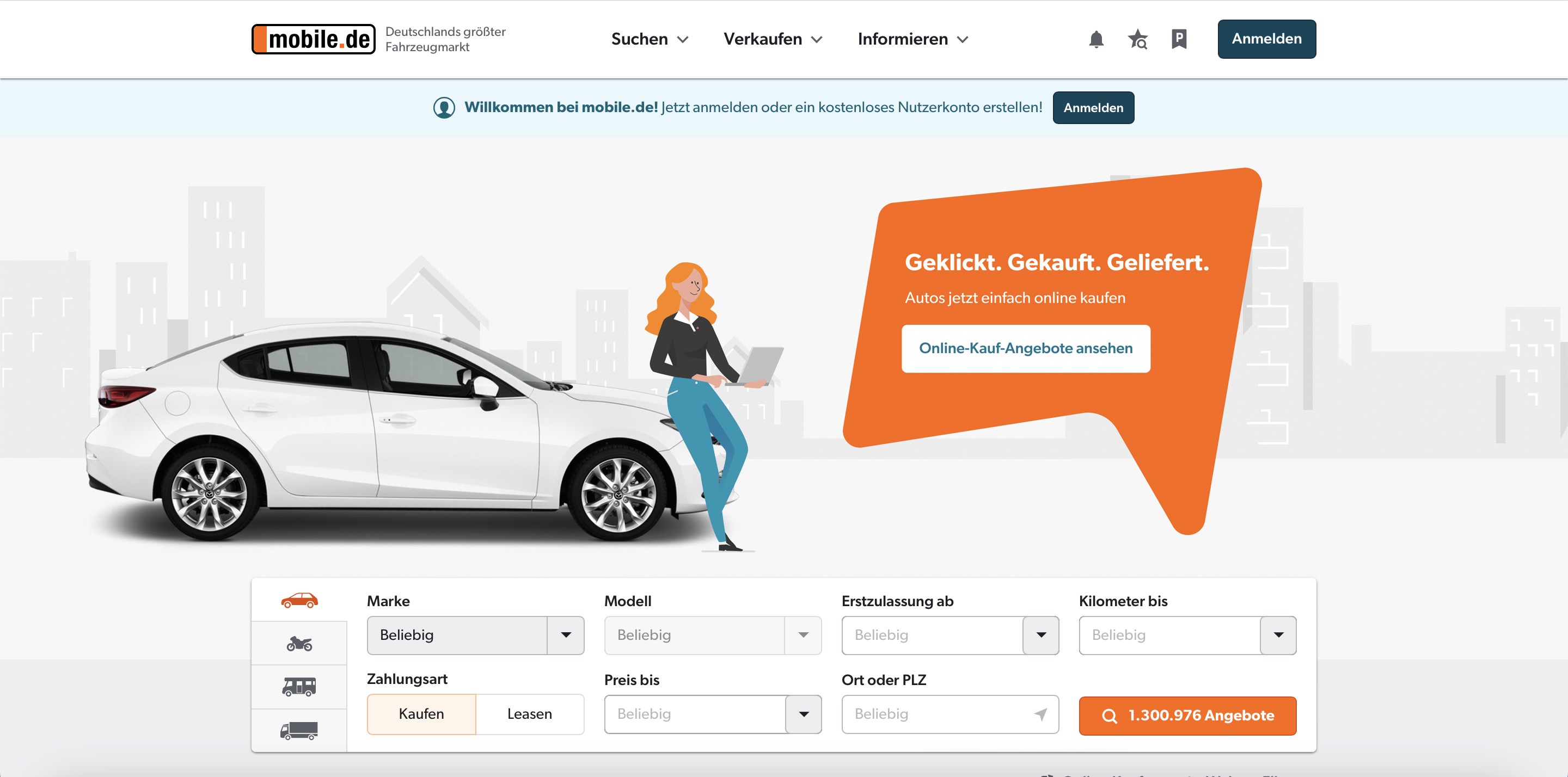The width and height of the screenshot is (1568, 777).
Task: Click the 1.300.976 Angebote search button
Action: point(1187,716)
